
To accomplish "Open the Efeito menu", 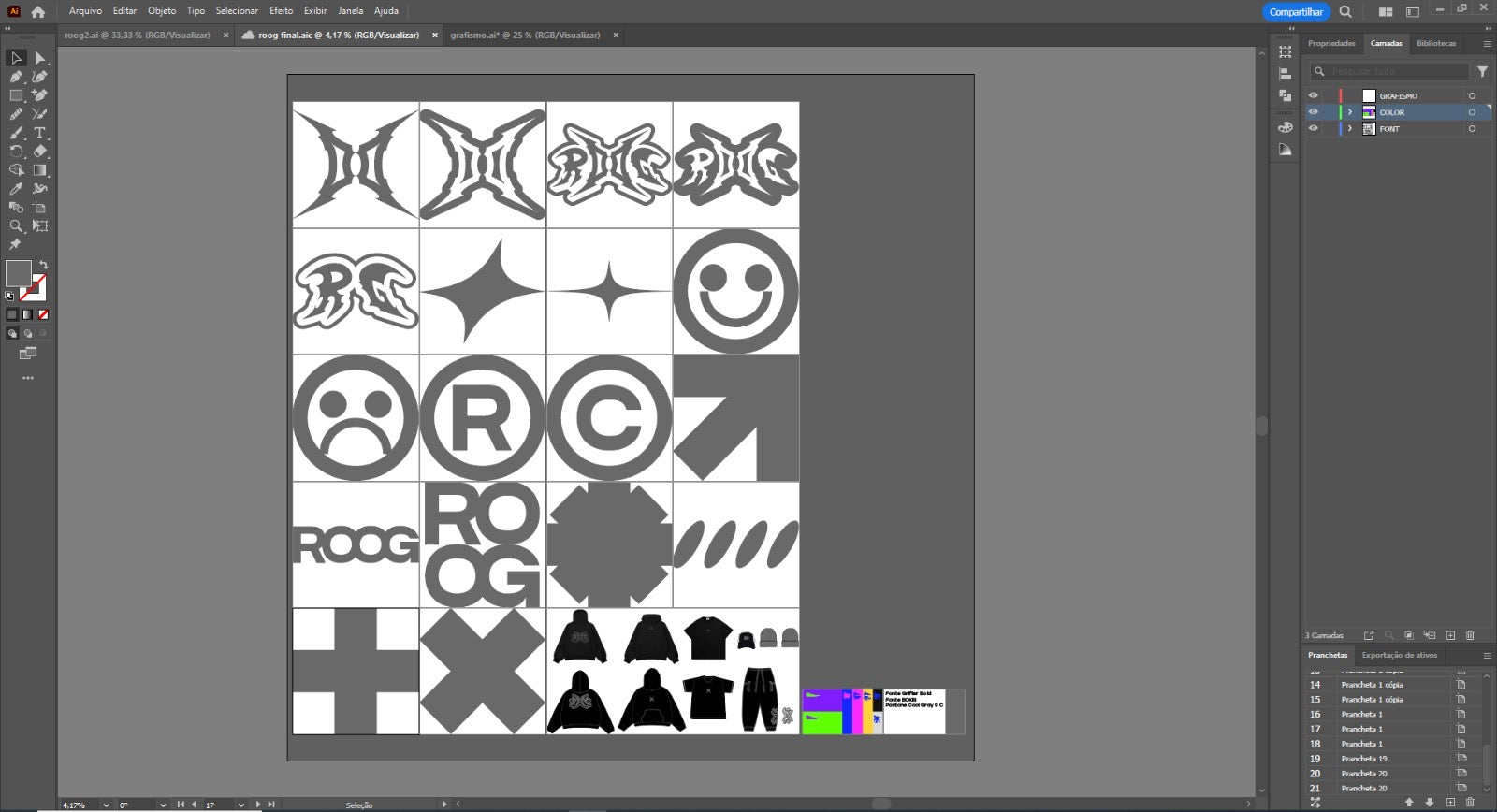I will pos(281,11).
